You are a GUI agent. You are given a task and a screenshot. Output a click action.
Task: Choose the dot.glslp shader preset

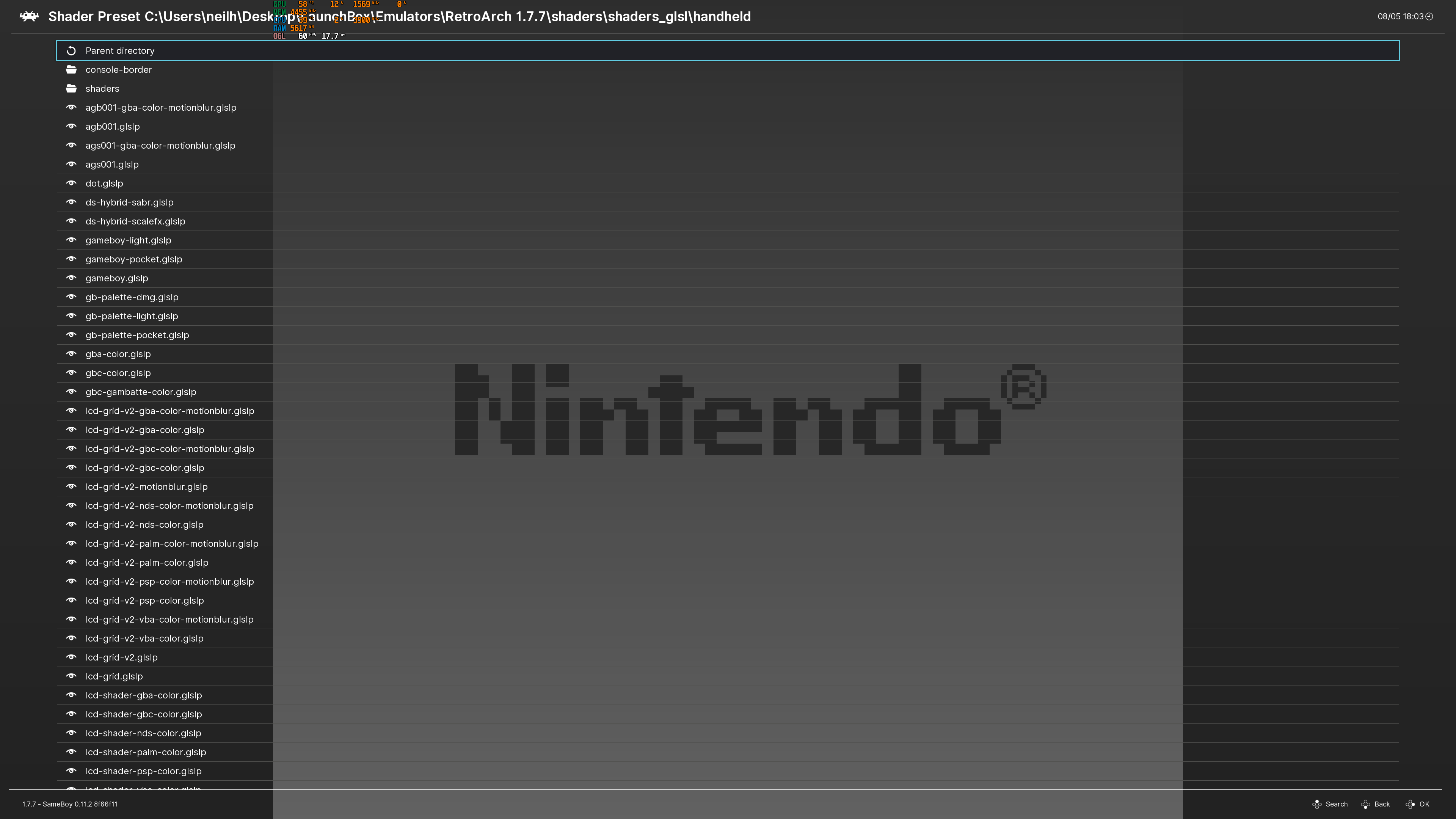pyautogui.click(x=728, y=183)
